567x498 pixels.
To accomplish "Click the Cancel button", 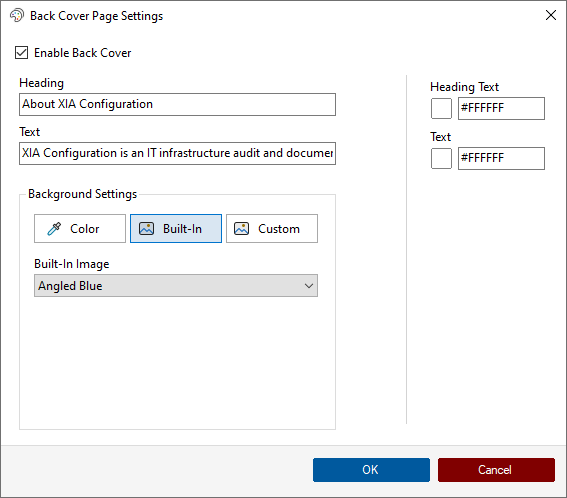I will [496, 470].
